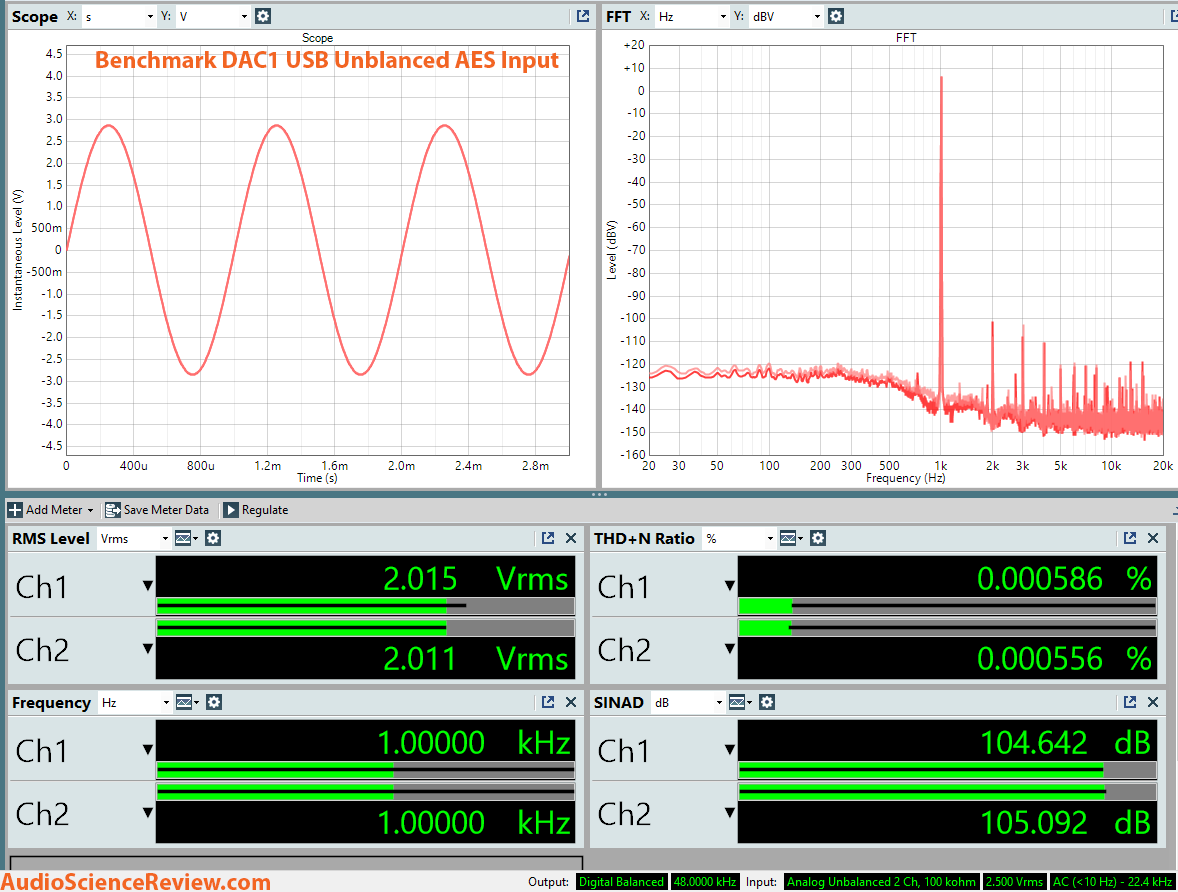Click the Save Meter Data icon

pos(113,509)
